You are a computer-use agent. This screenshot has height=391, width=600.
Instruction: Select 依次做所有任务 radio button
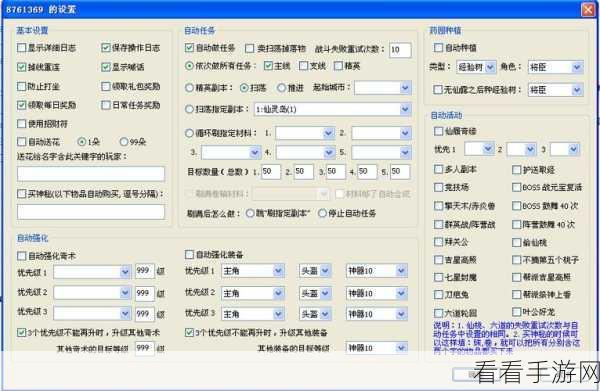click(189, 66)
